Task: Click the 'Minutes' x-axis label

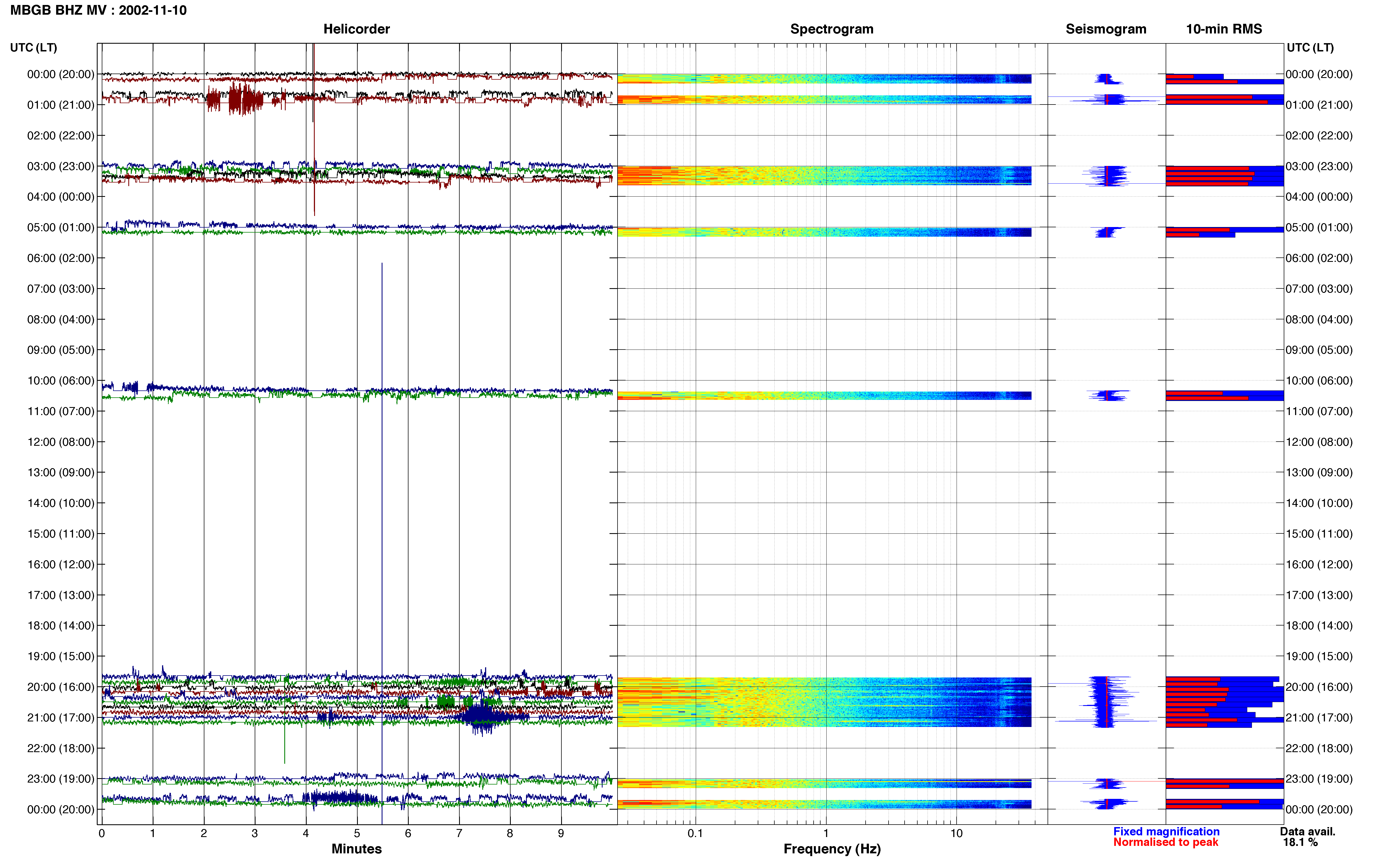Action: click(x=356, y=849)
